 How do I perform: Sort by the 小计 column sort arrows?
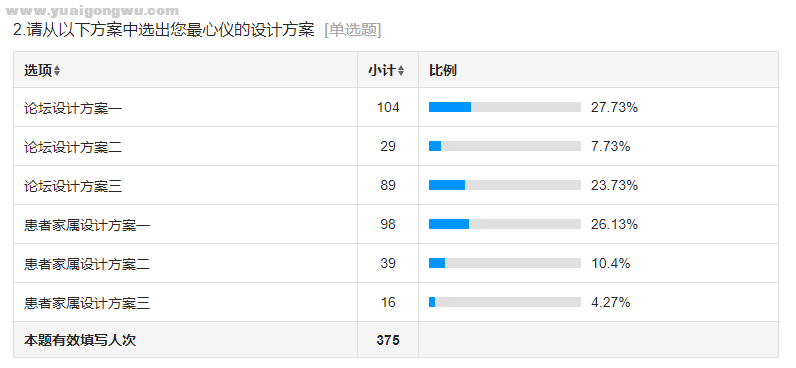tap(401, 71)
